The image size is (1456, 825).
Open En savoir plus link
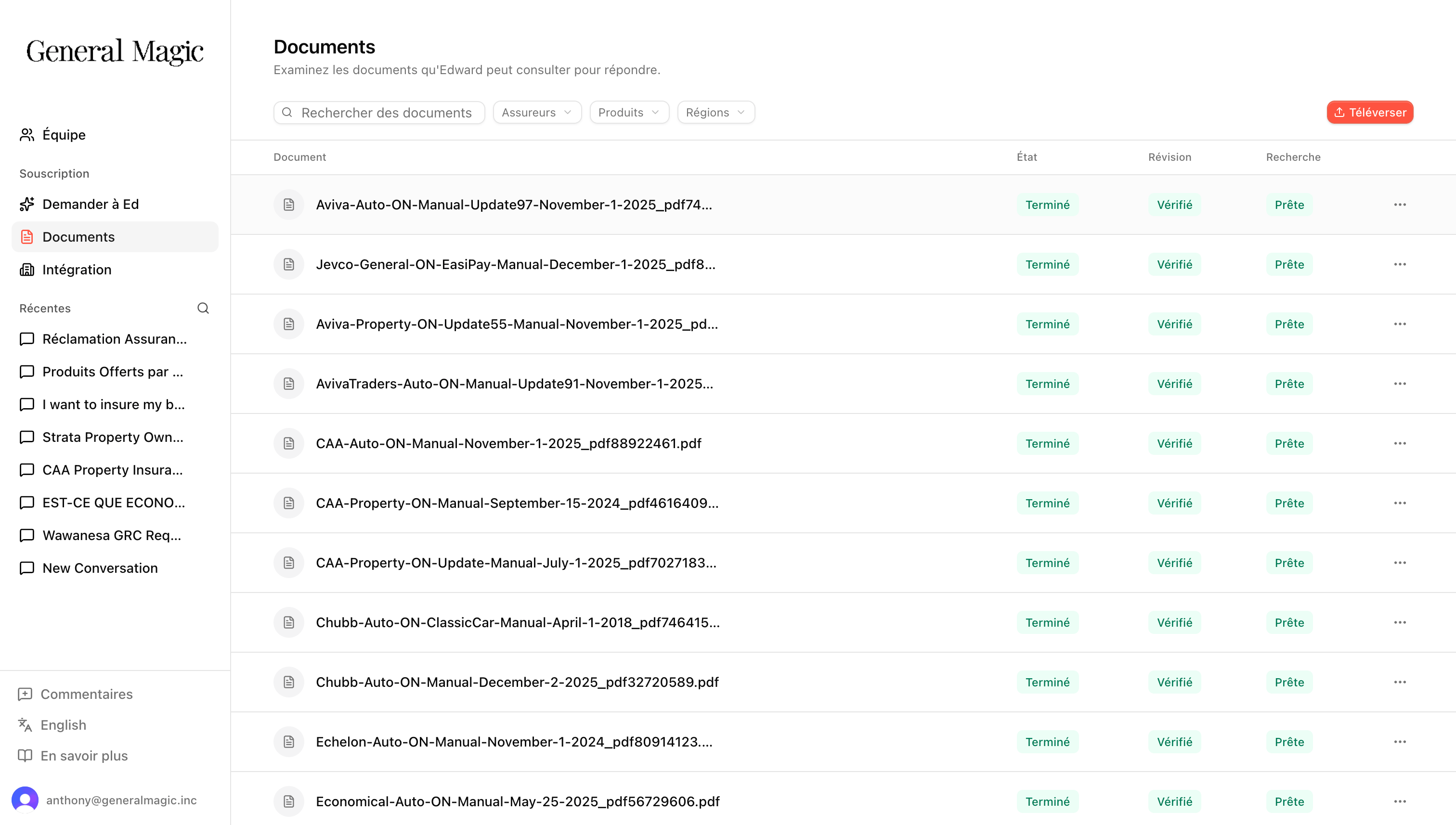coord(73,756)
